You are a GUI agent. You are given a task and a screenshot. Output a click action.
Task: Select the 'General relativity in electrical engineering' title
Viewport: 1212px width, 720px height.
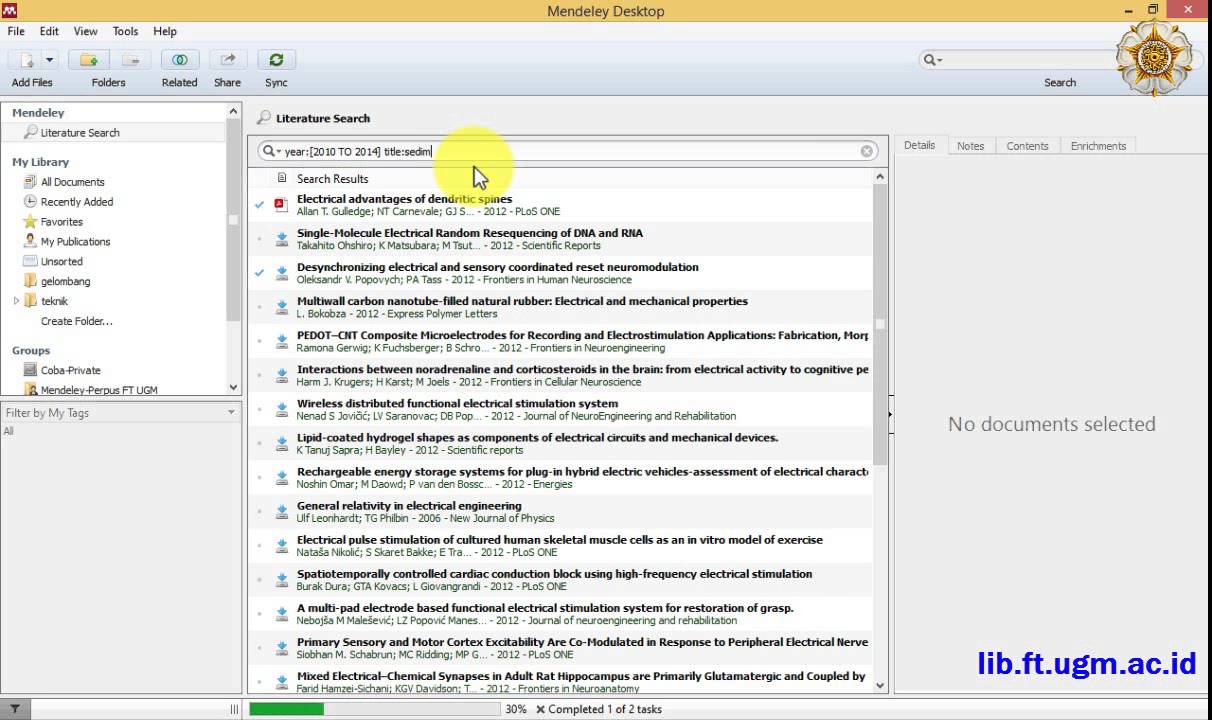(x=409, y=506)
